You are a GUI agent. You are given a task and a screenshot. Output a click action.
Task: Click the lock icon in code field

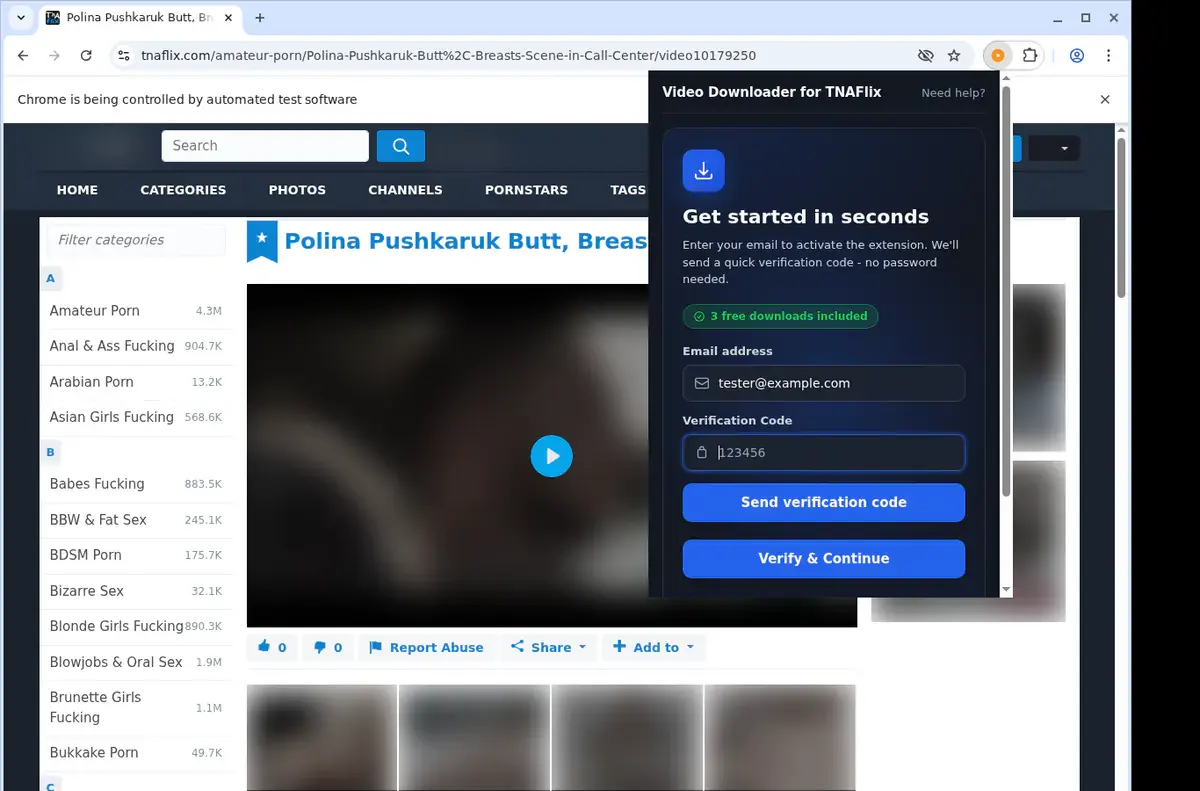click(x=702, y=452)
